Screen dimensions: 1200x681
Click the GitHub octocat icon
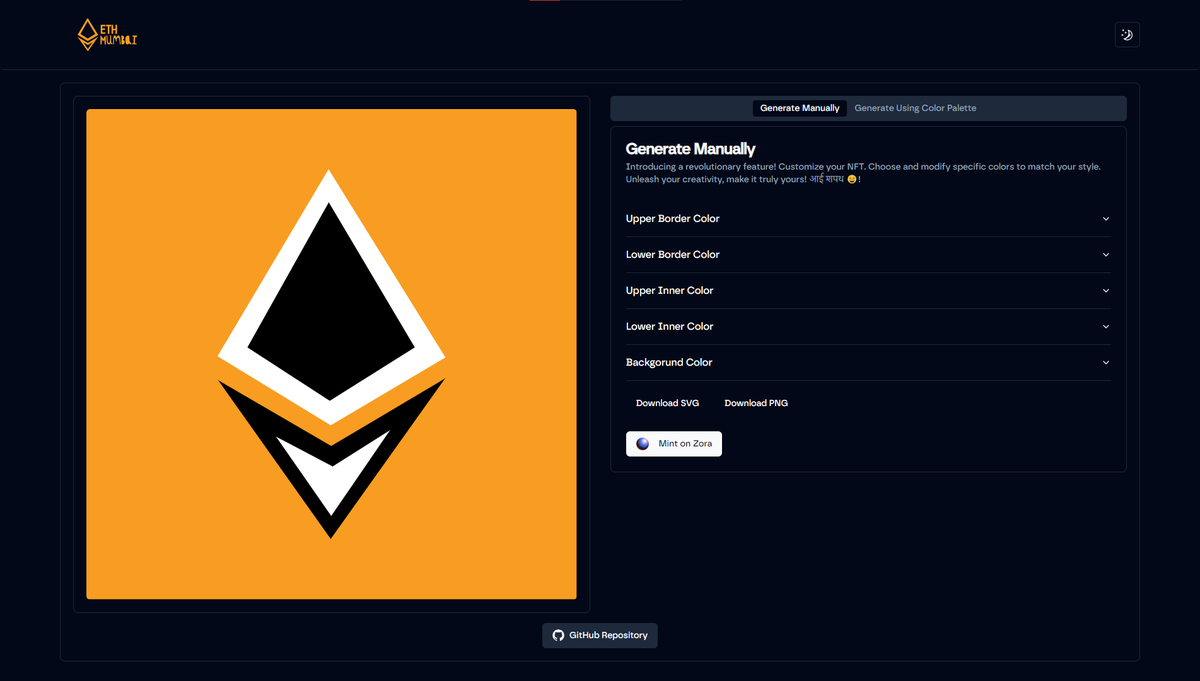tap(558, 635)
